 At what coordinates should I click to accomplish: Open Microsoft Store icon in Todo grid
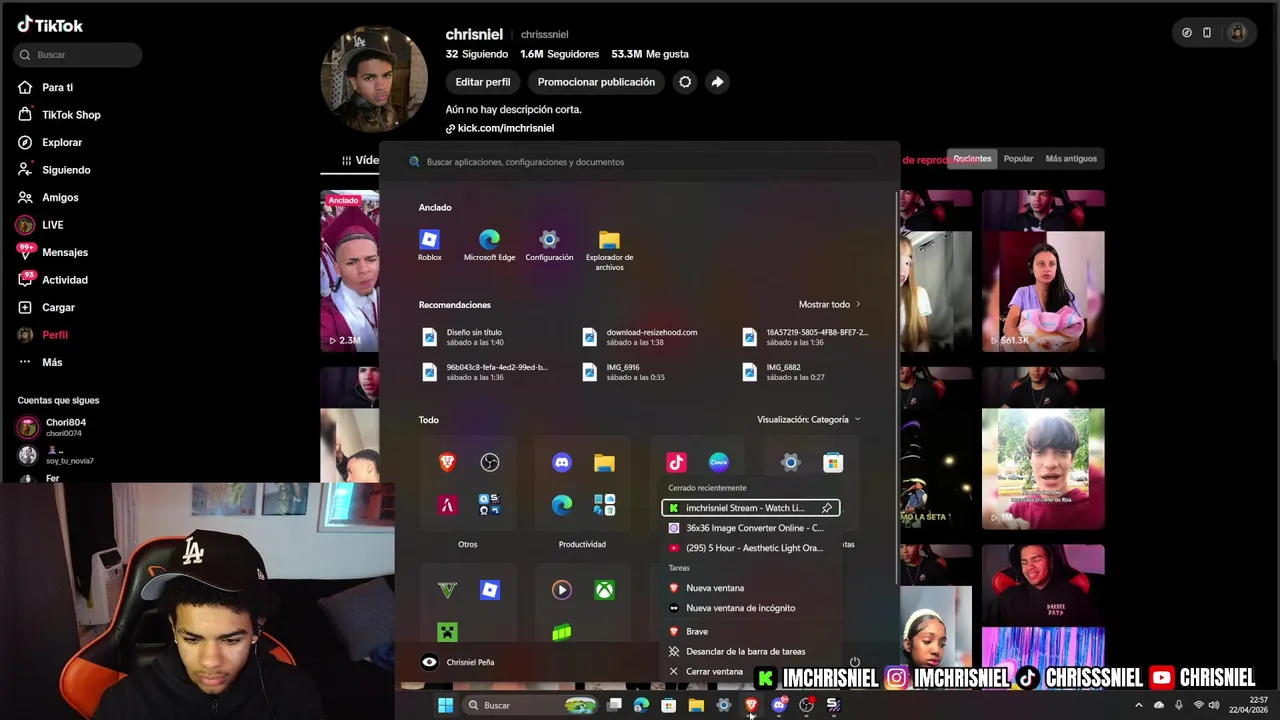pyautogui.click(x=833, y=462)
